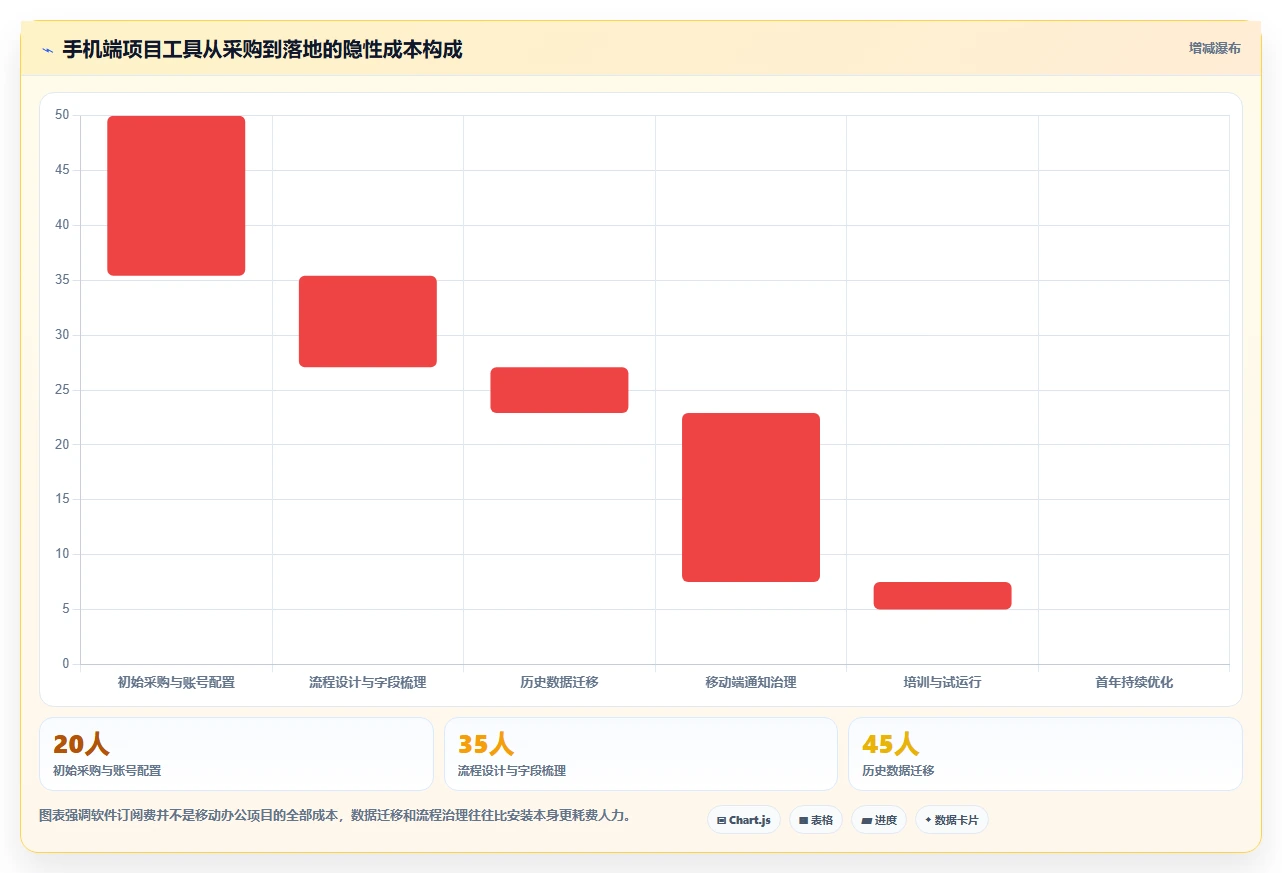Click the y-axis value 10
1282x873 pixels.
point(62,554)
